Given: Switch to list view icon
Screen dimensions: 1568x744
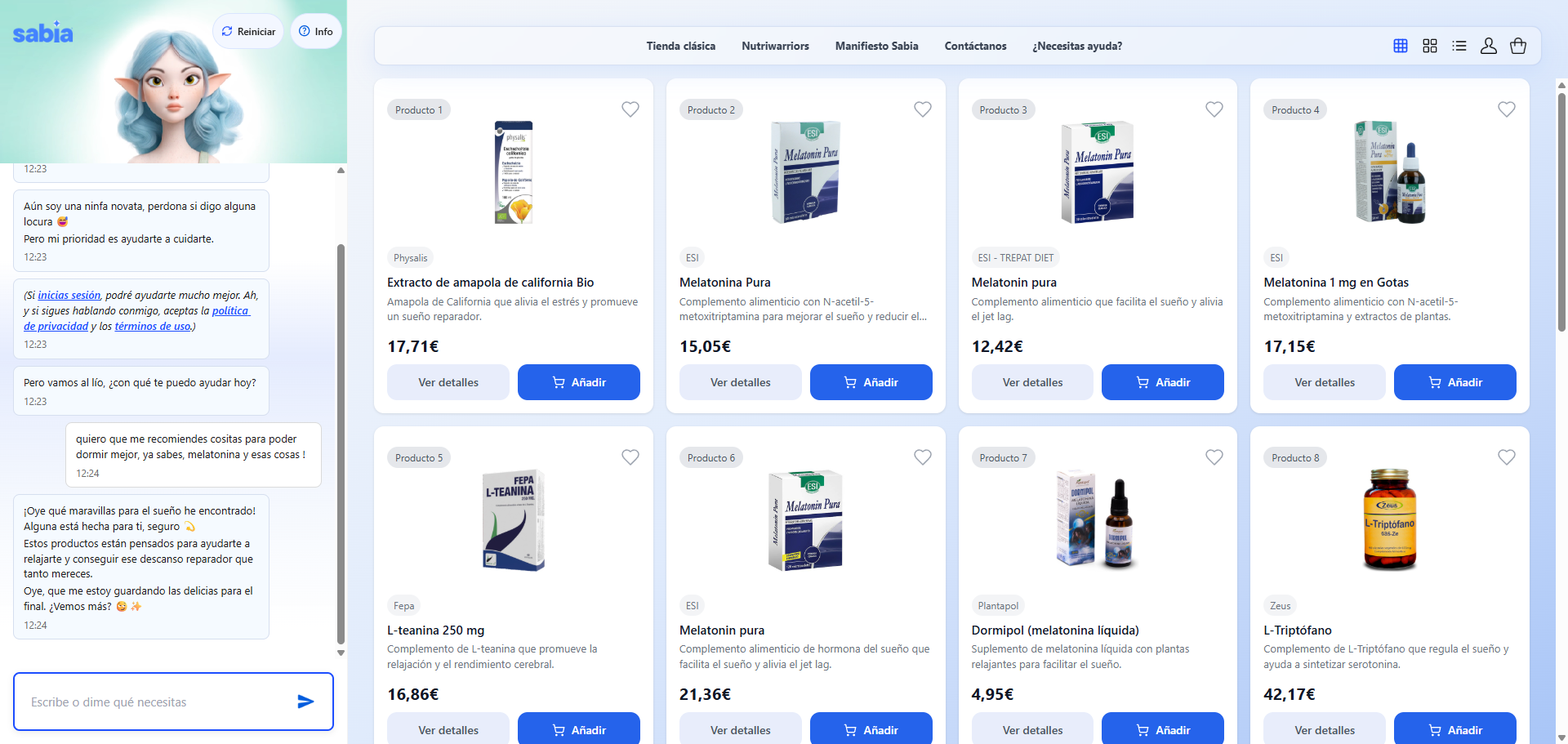Looking at the screenshot, I should 1459,47.
